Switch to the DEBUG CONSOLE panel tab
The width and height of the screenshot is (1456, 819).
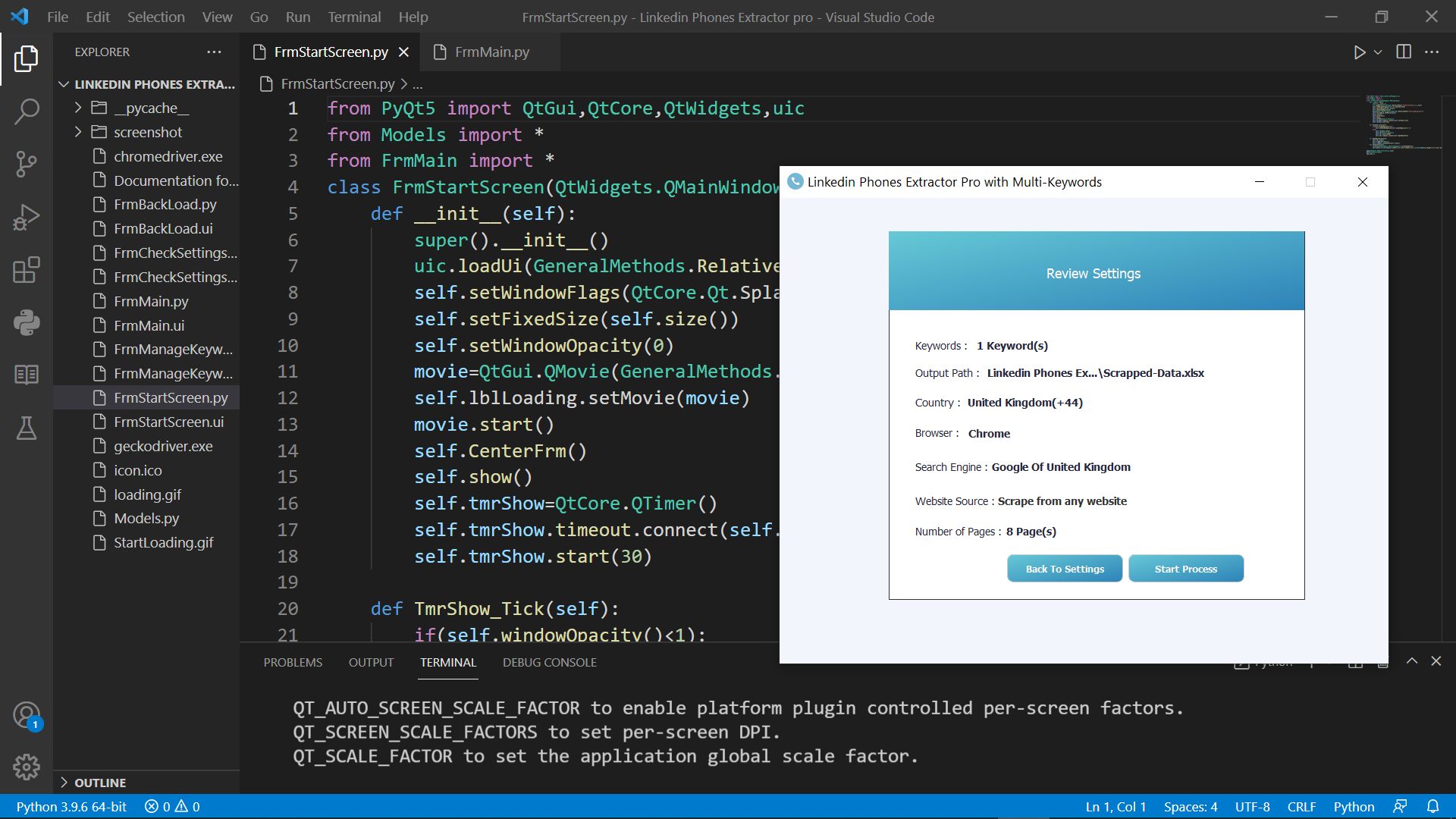point(549,662)
